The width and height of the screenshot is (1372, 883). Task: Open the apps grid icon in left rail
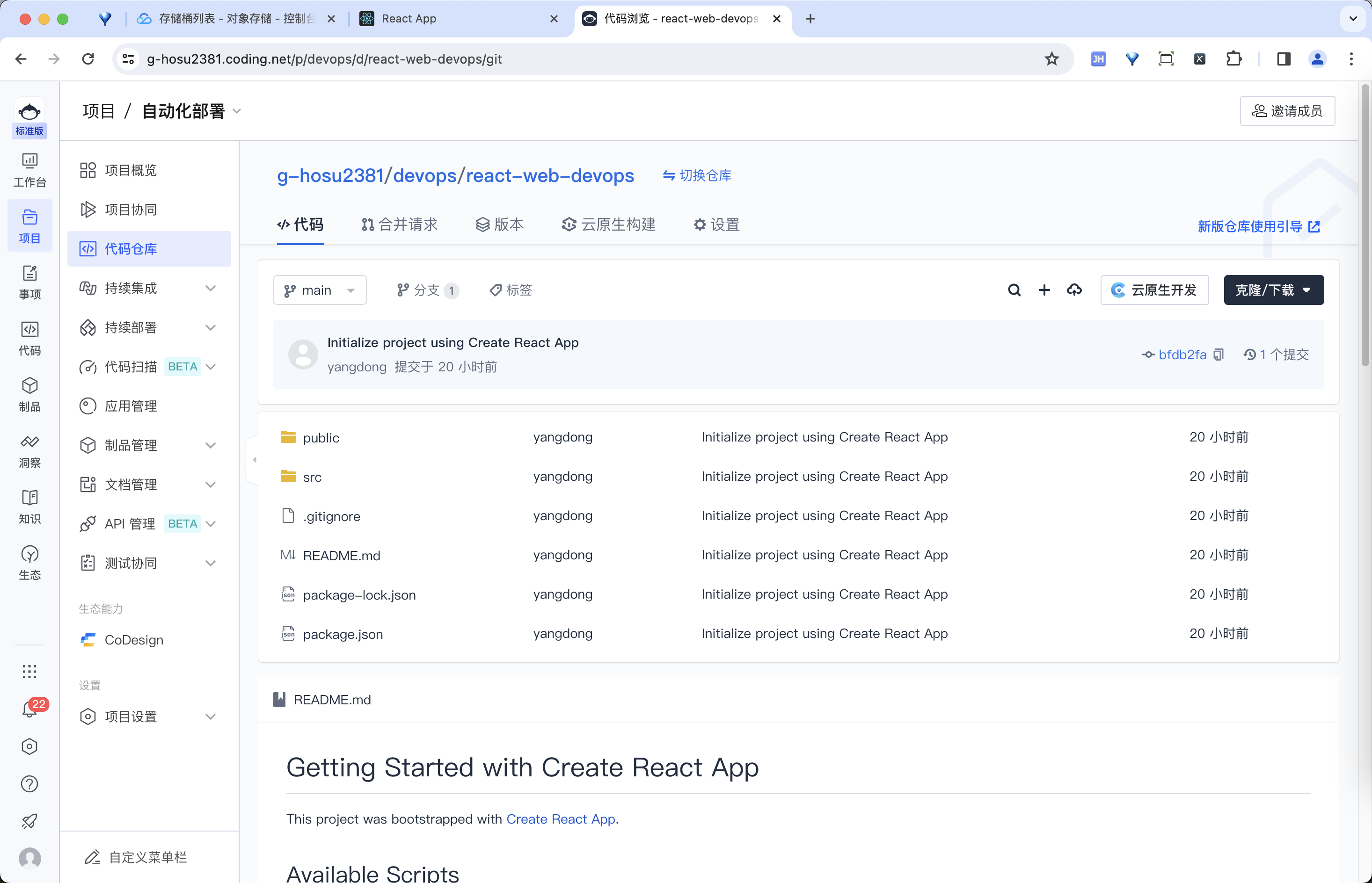pos(30,672)
